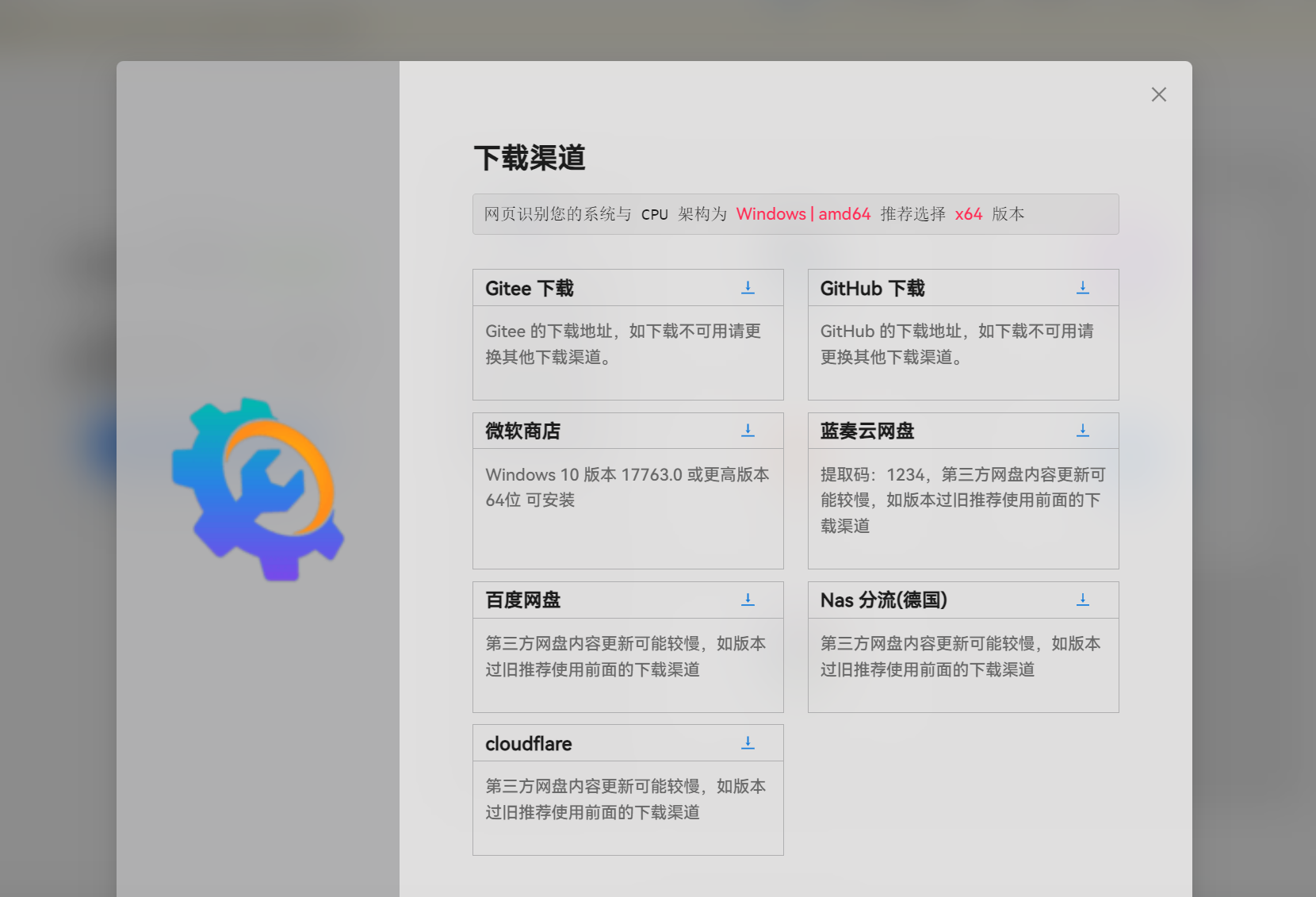Close the 下载渠道 dialog

pos(1158,94)
